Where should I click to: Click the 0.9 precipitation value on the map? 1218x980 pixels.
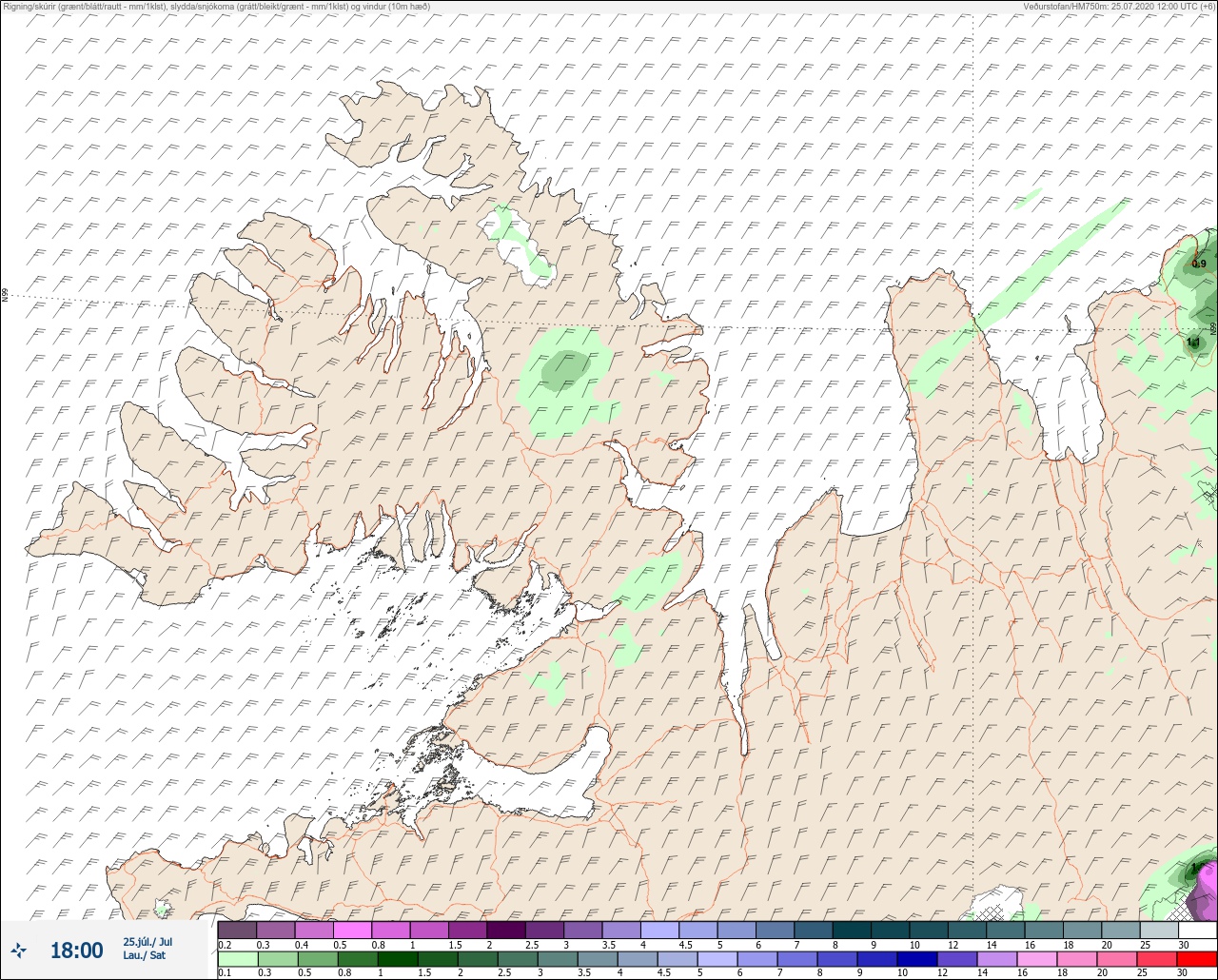click(1199, 264)
